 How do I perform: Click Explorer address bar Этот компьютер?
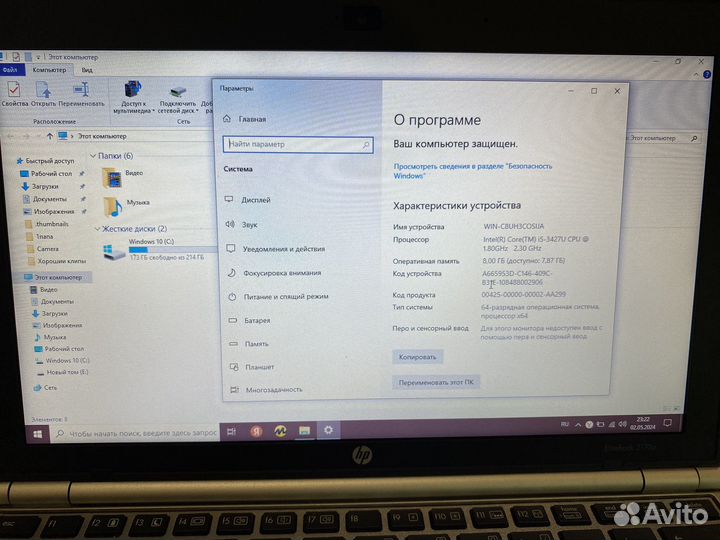pos(102,136)
